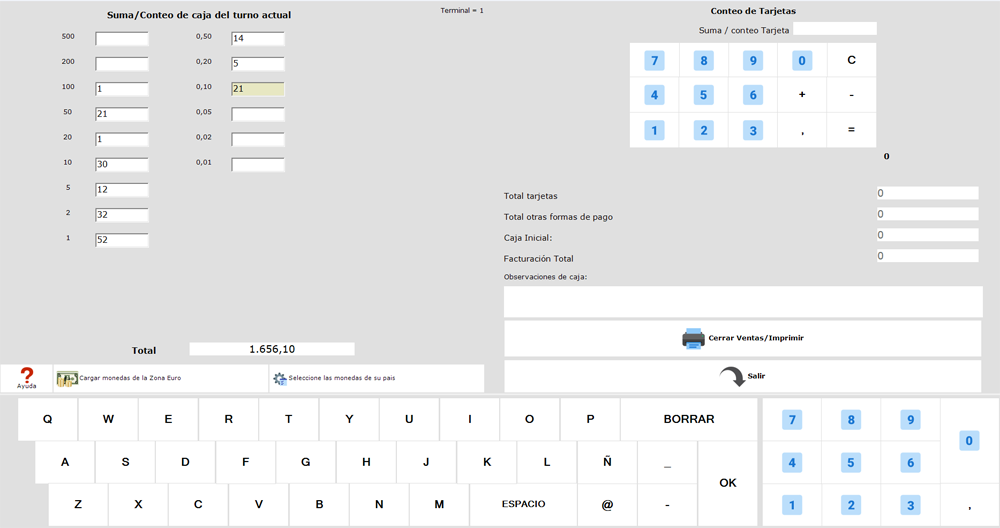Click the Caja Inicial value field
The image size is (1000, 528).
click(x=927, y=235)
